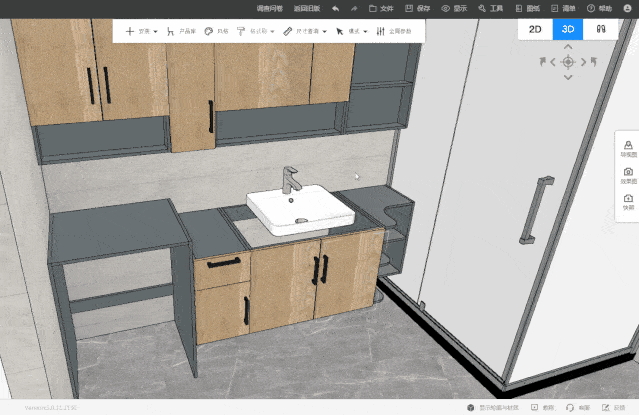Click the undo arrow in top bar
The width and height of the screenshot is (639, 415).
click(335, 8)
